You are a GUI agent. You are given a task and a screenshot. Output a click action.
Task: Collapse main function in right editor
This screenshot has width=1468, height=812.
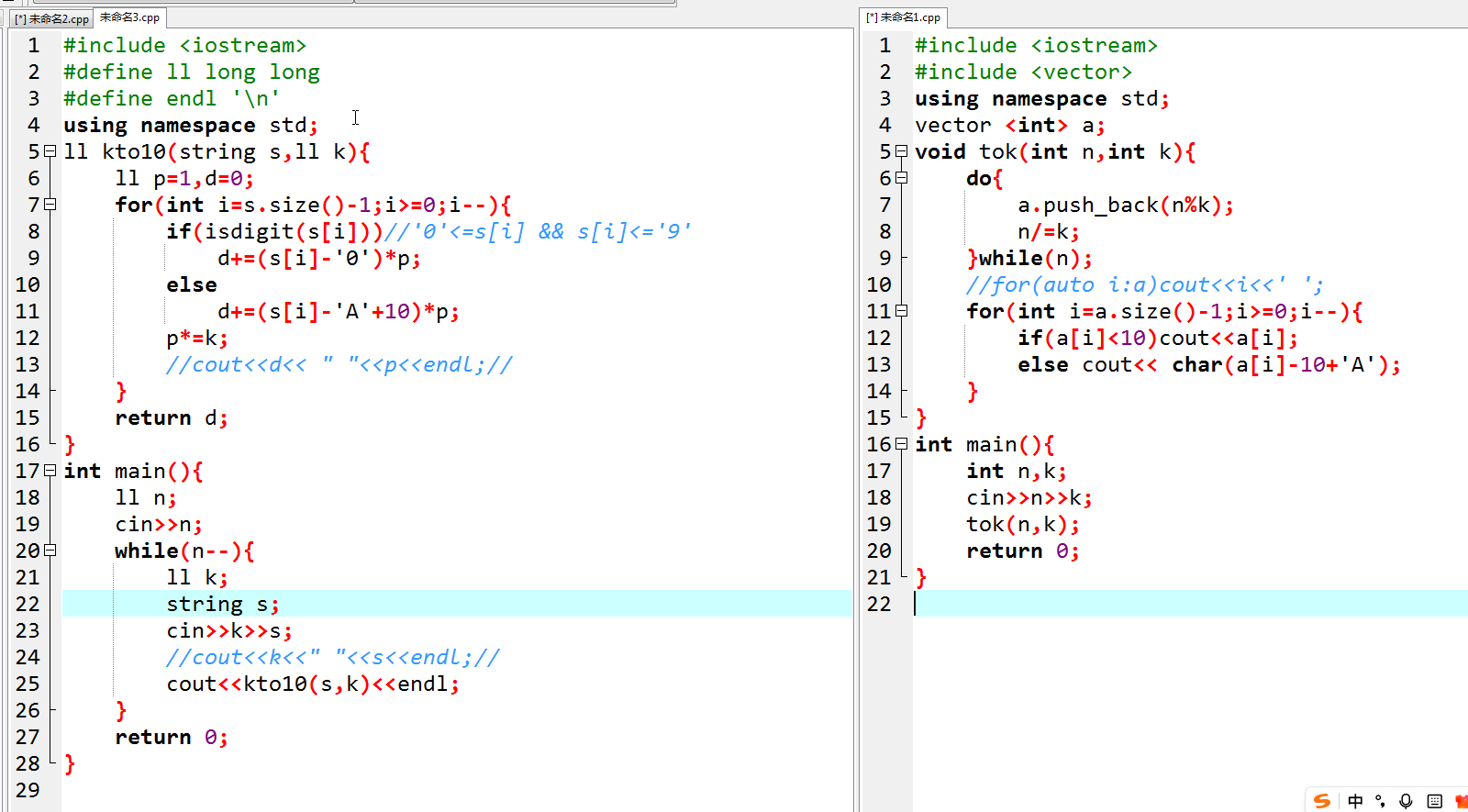tap(902, 445)
